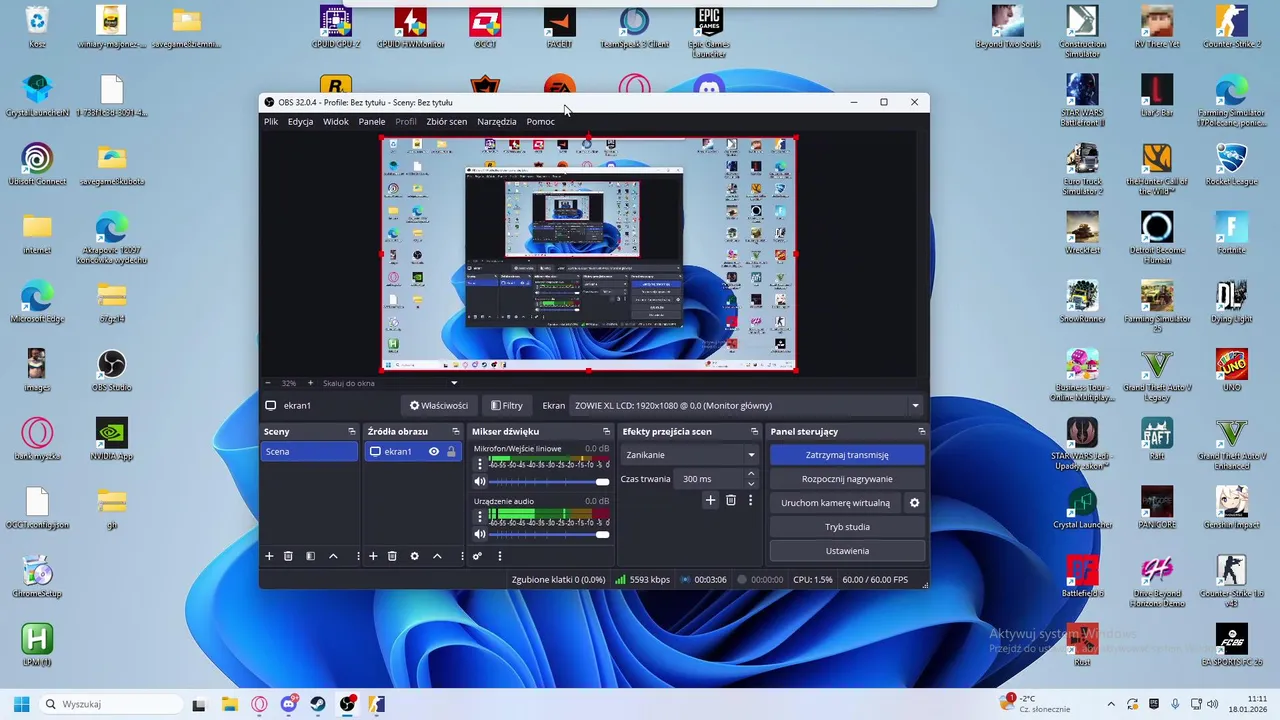Open the Narzędzia menu
The width and height of the screenshot is (1280, 720).
tap(497, 122)
